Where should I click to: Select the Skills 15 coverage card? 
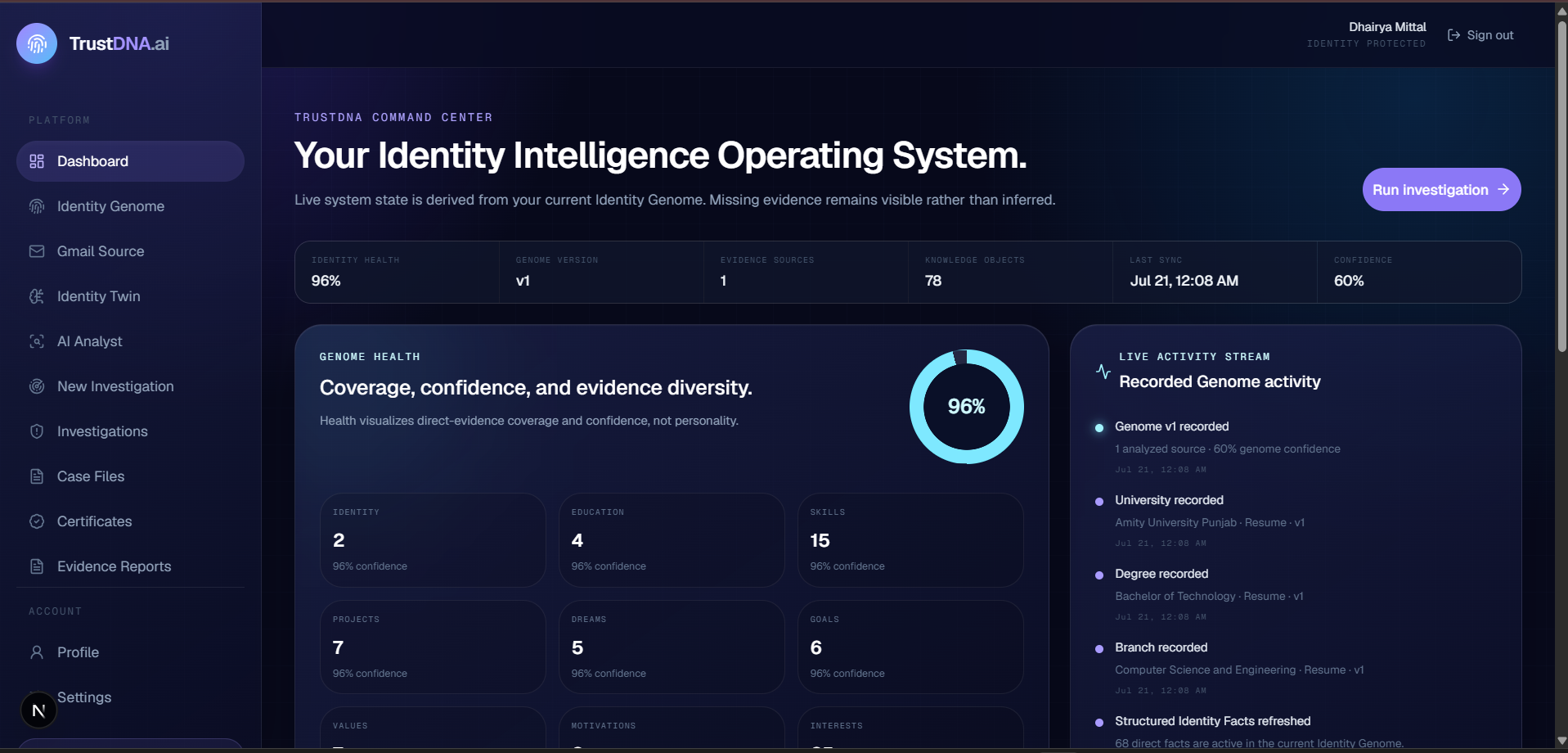click(x=910, y=540)
